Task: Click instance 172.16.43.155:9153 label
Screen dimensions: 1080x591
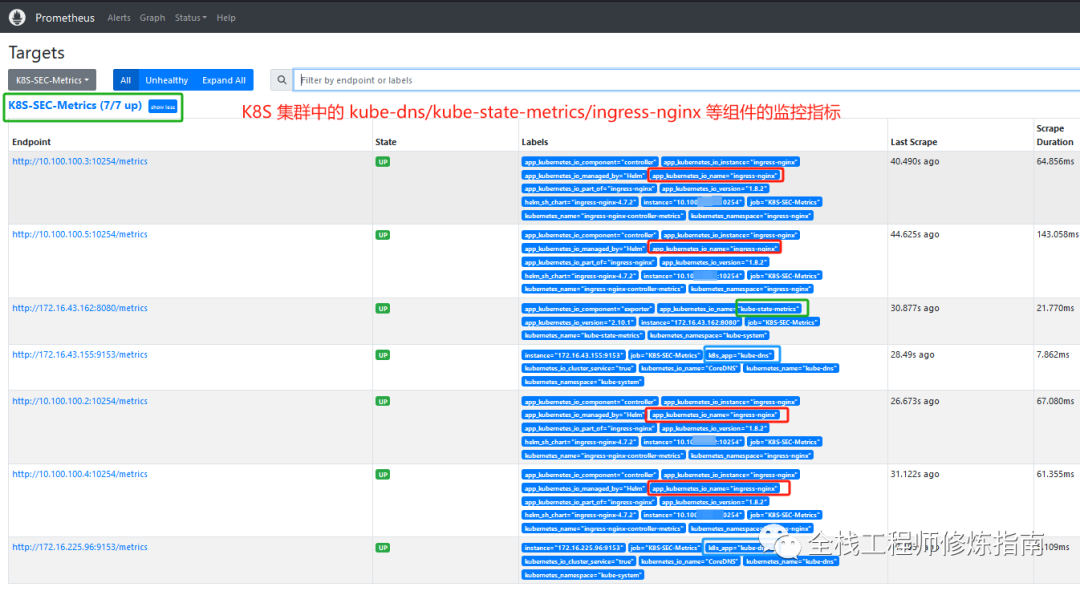Action: [573, 355]
